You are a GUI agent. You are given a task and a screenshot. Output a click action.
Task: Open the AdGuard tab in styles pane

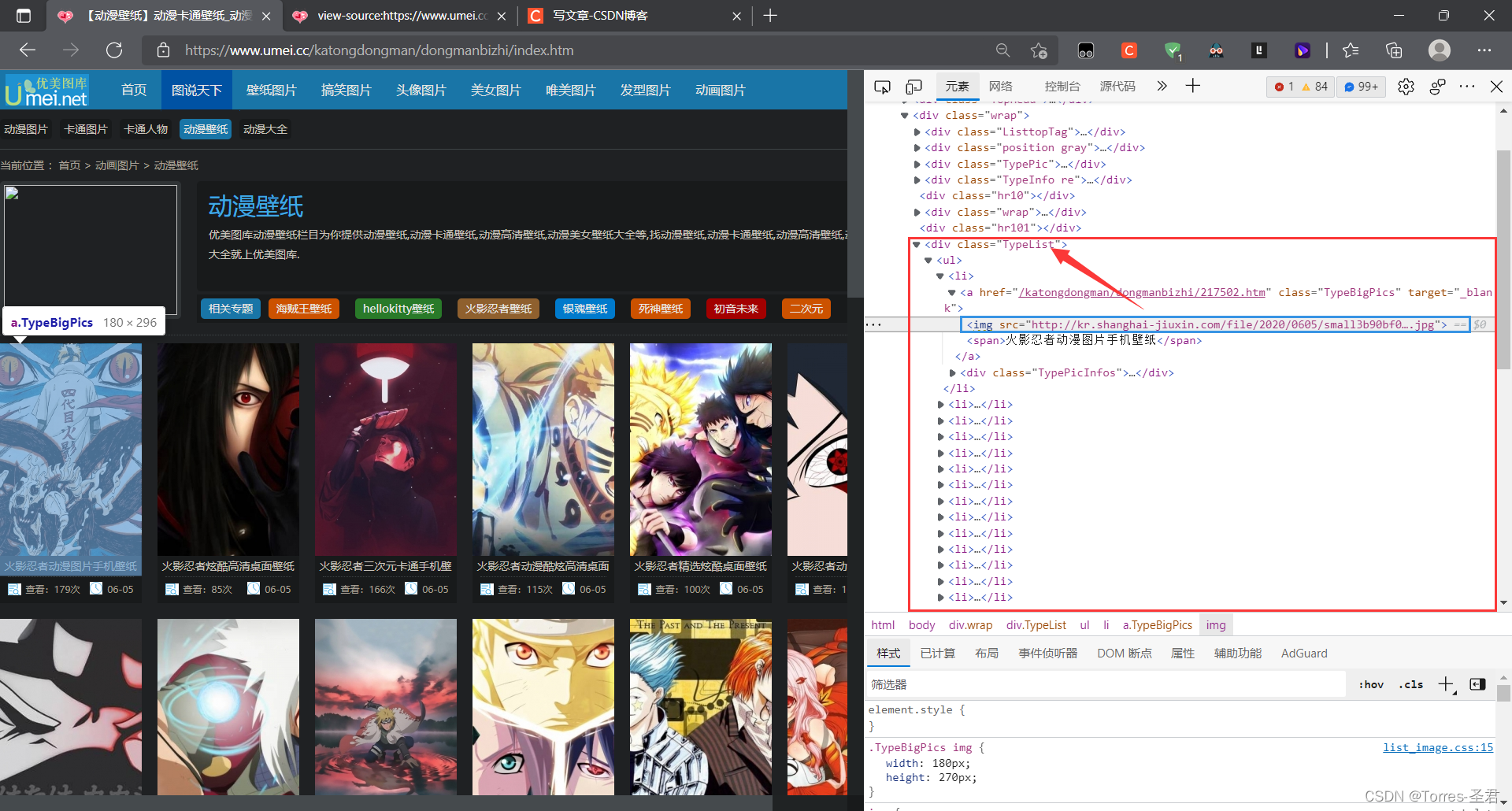(1304, 654)
